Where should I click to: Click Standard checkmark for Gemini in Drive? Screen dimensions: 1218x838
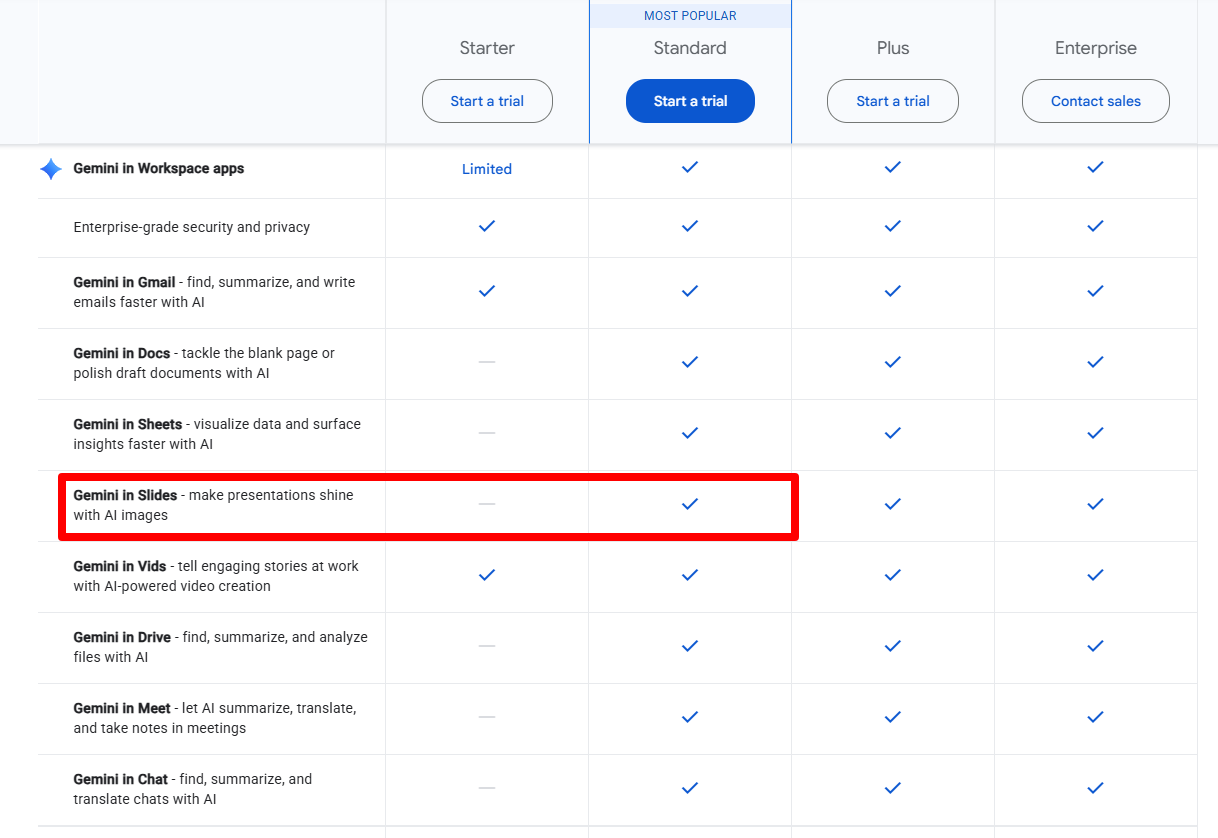[x=690, y=646]
